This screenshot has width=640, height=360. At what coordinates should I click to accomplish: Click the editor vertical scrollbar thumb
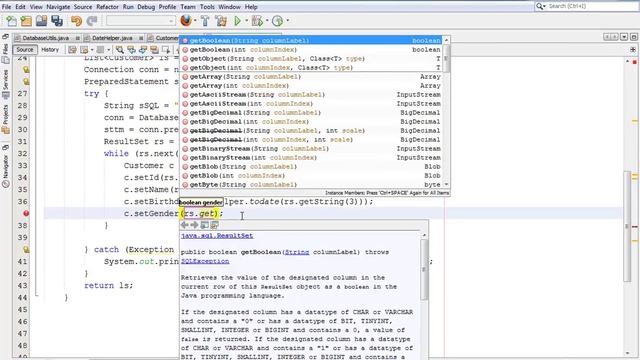(627, 226)
